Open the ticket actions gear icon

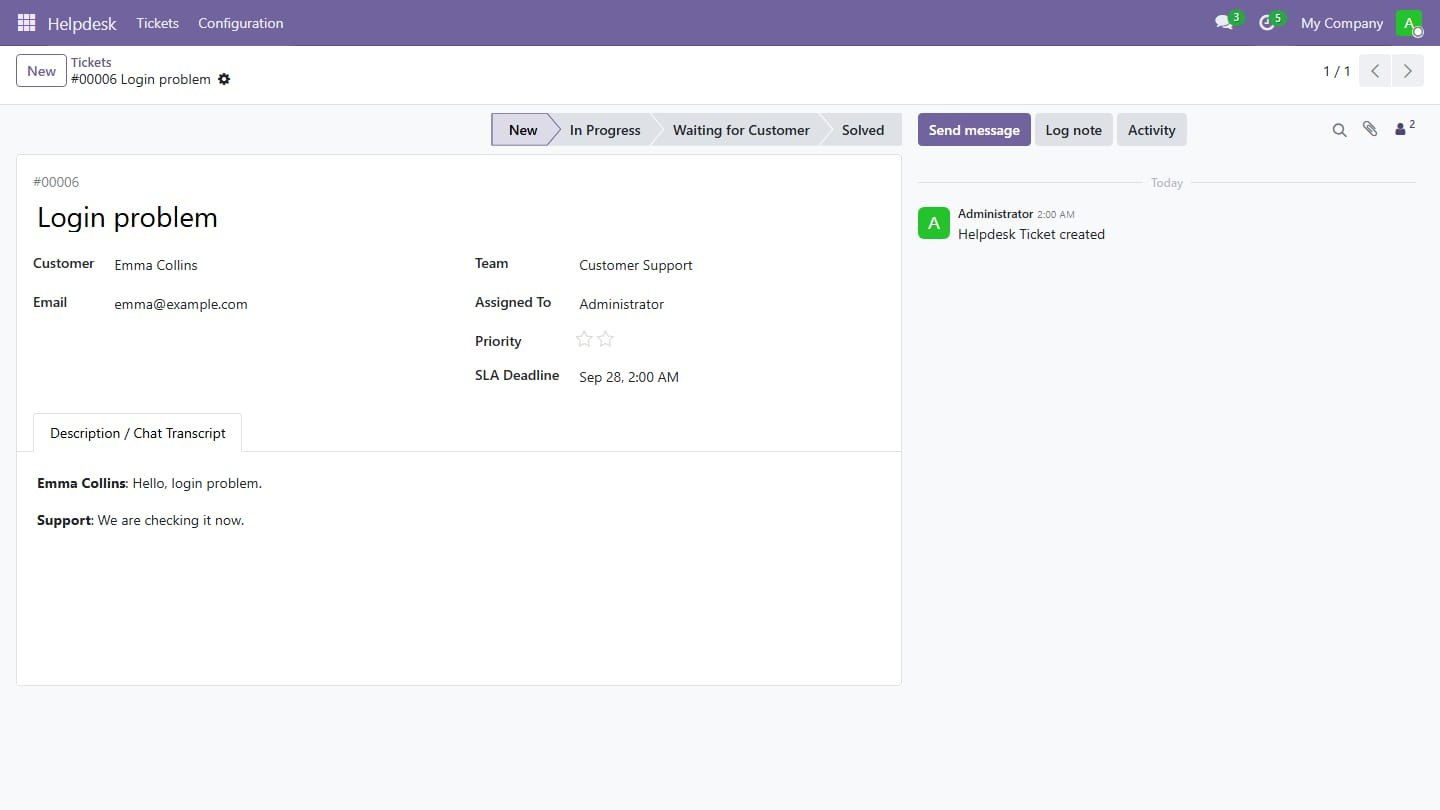tap(224, 79)
